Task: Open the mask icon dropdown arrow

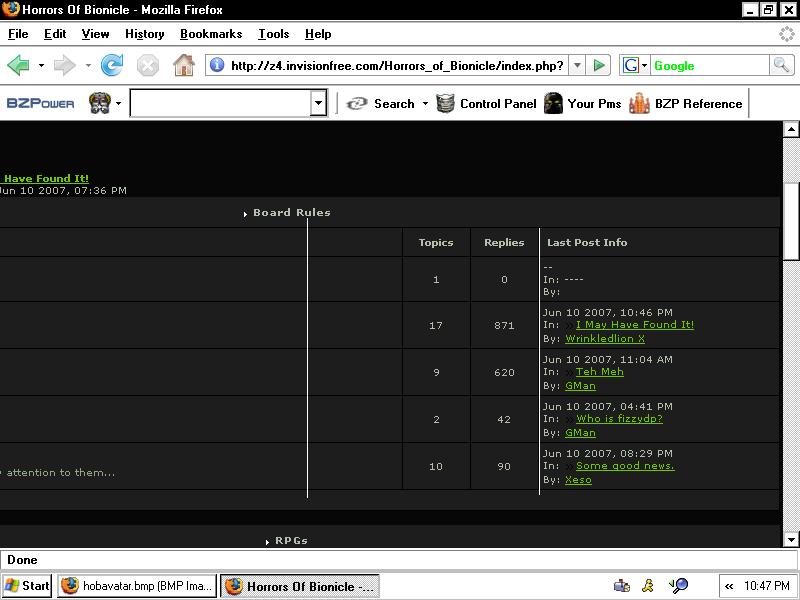Action: pyautogui.click(x=118, y=103)
